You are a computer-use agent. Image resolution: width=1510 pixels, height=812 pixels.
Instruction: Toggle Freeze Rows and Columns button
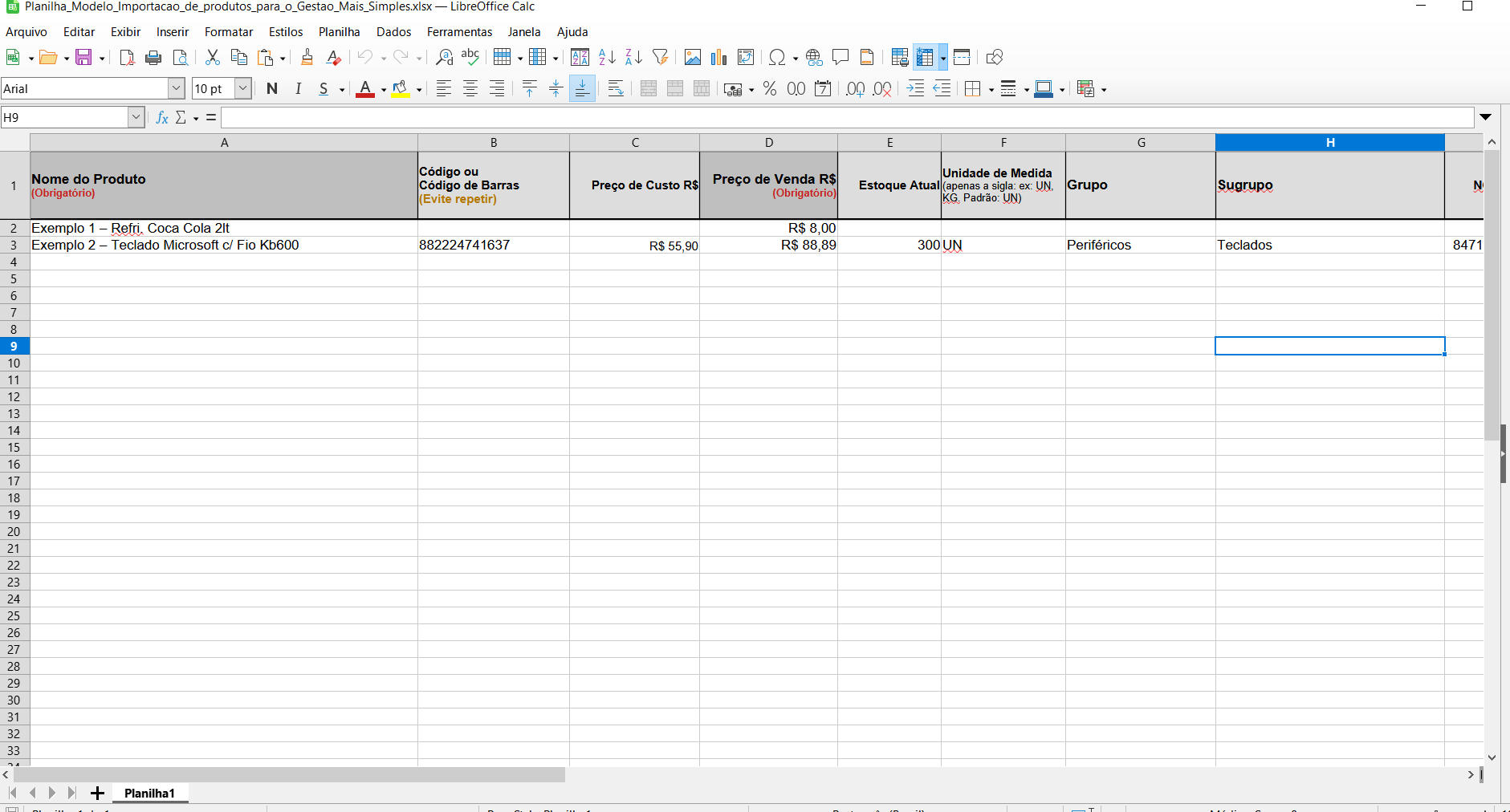925,57
